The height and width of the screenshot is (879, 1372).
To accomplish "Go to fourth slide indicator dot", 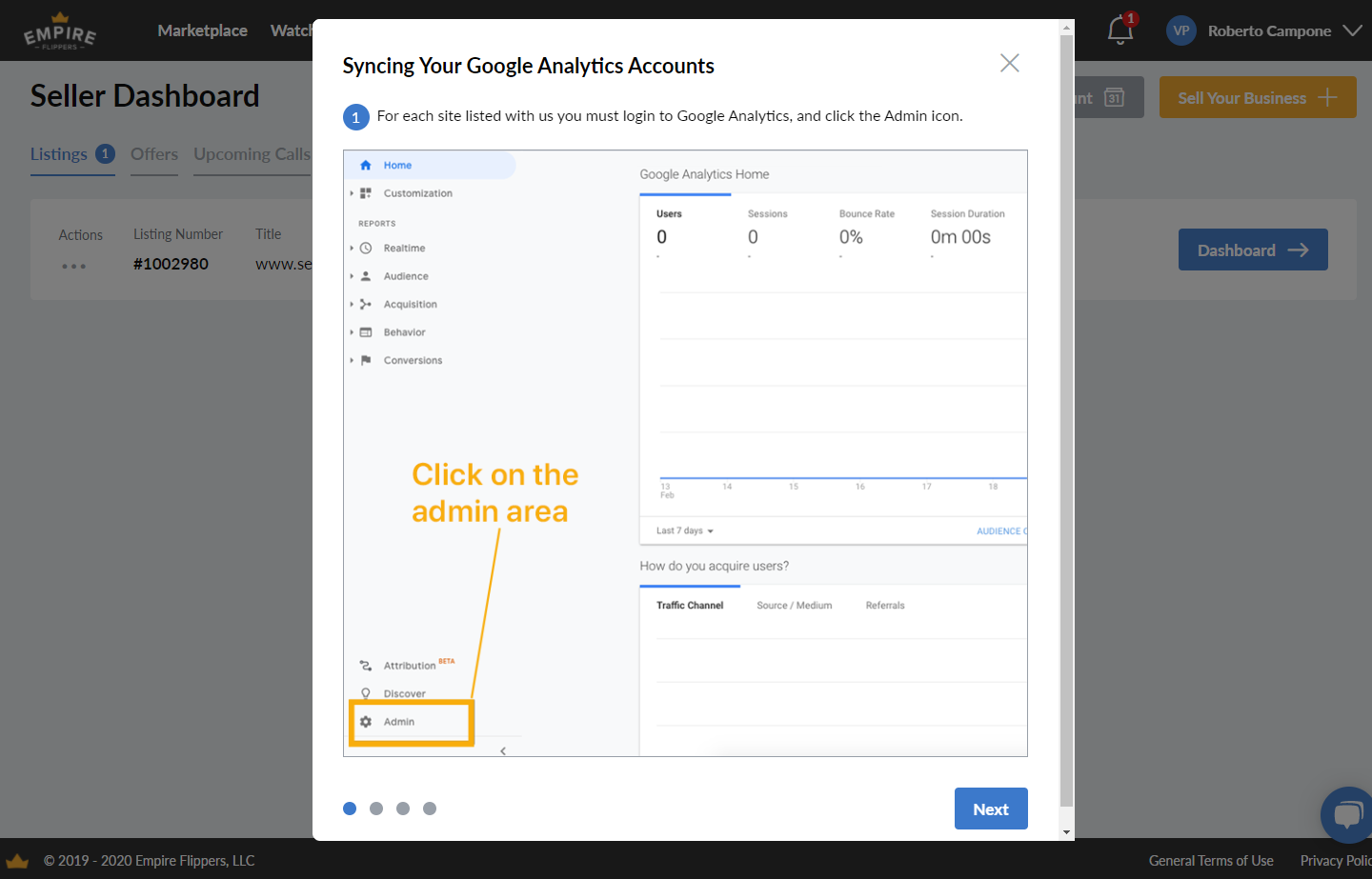I will (430, 809).
